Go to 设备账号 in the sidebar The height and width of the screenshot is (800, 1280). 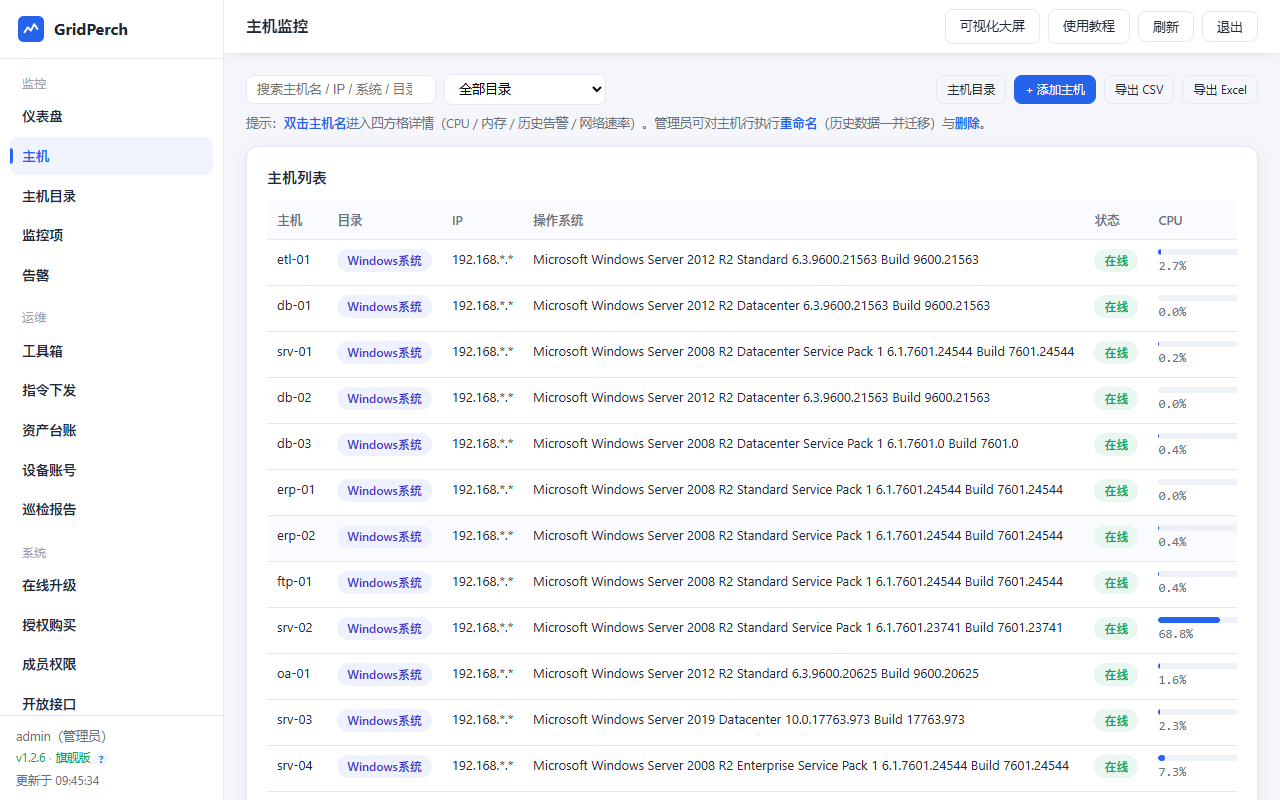click(x=111, y=470)
